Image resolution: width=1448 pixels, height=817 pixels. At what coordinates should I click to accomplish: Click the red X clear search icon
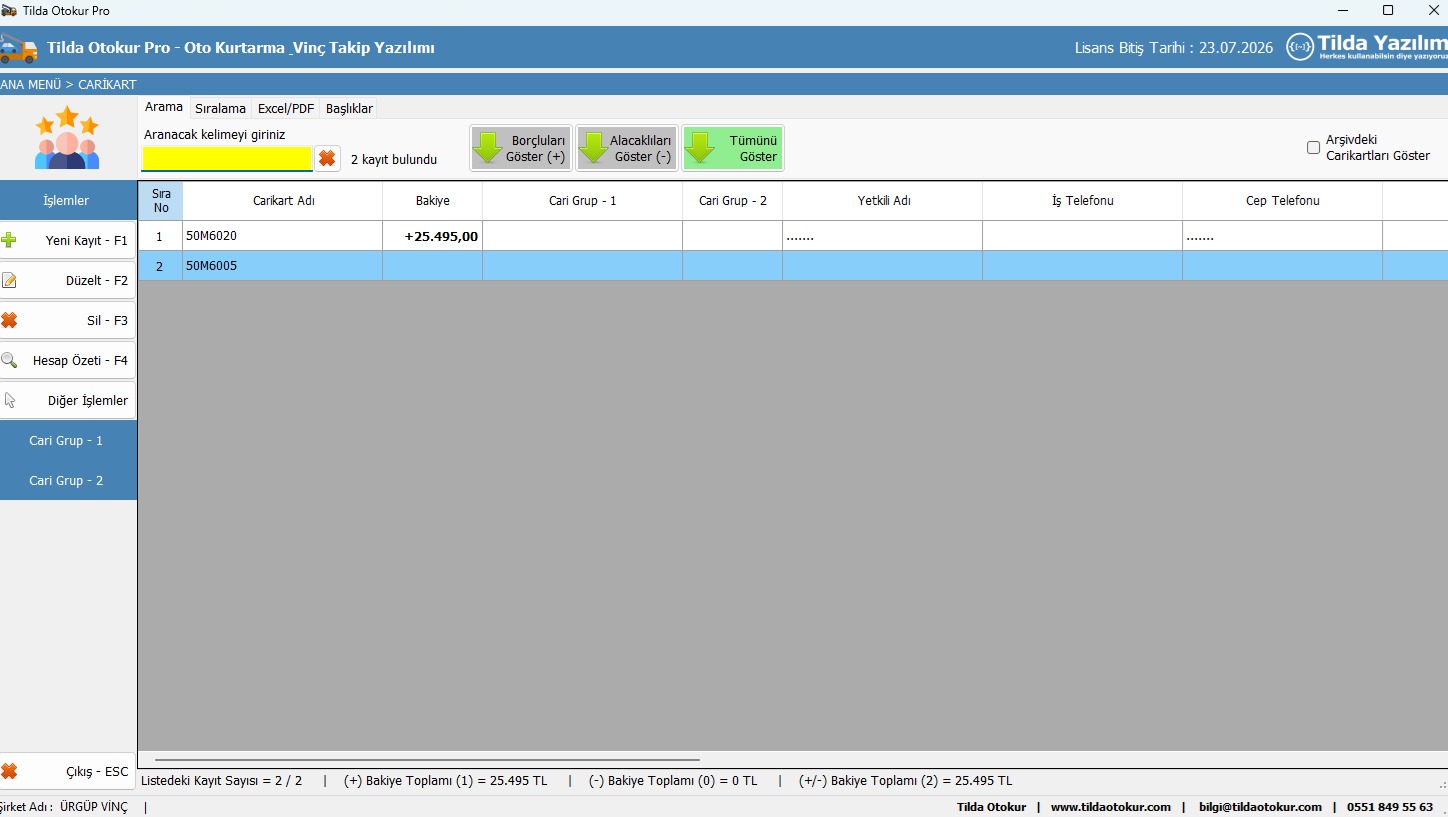click(327, 159)
